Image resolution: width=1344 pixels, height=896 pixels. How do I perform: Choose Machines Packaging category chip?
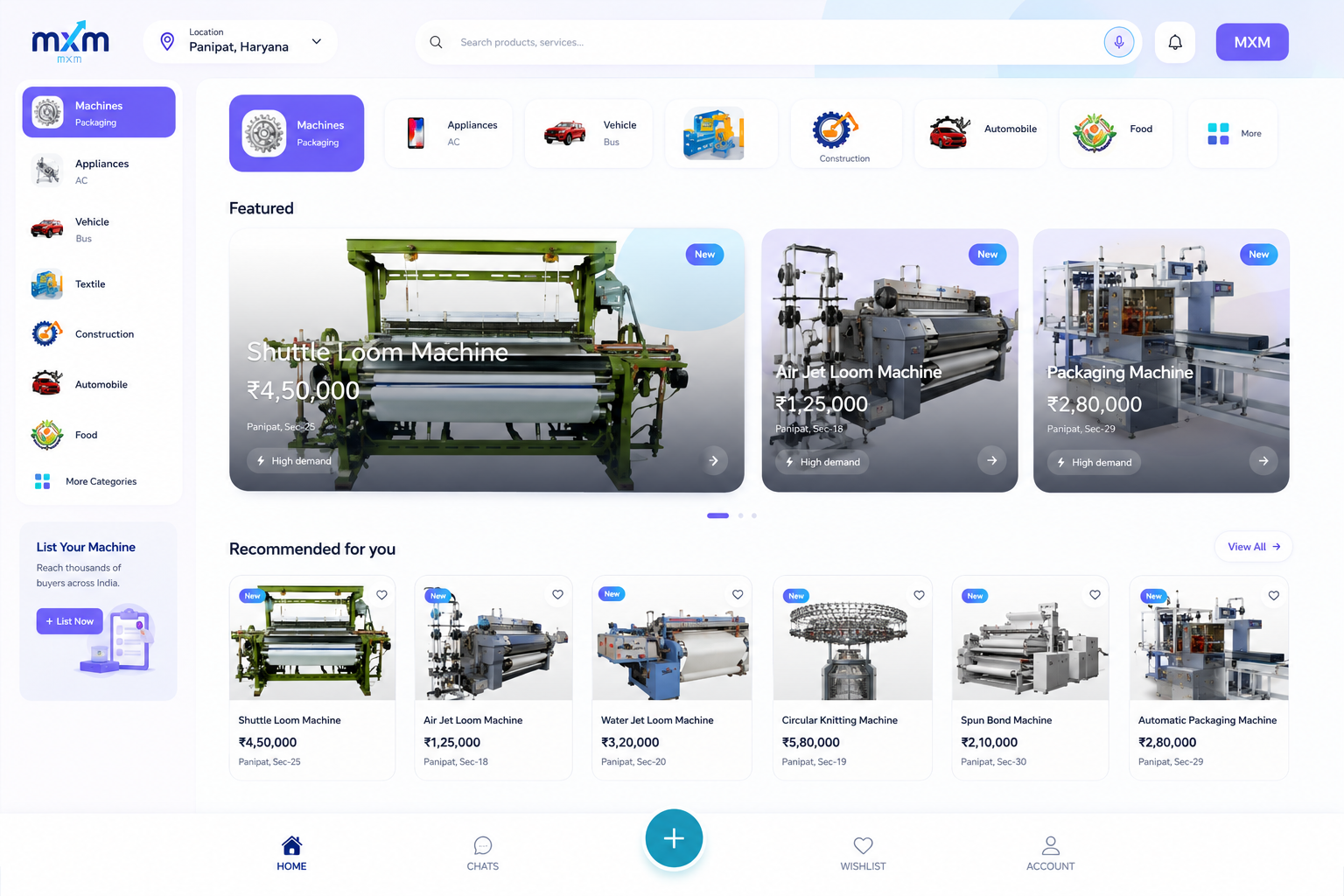coord(297,133)
